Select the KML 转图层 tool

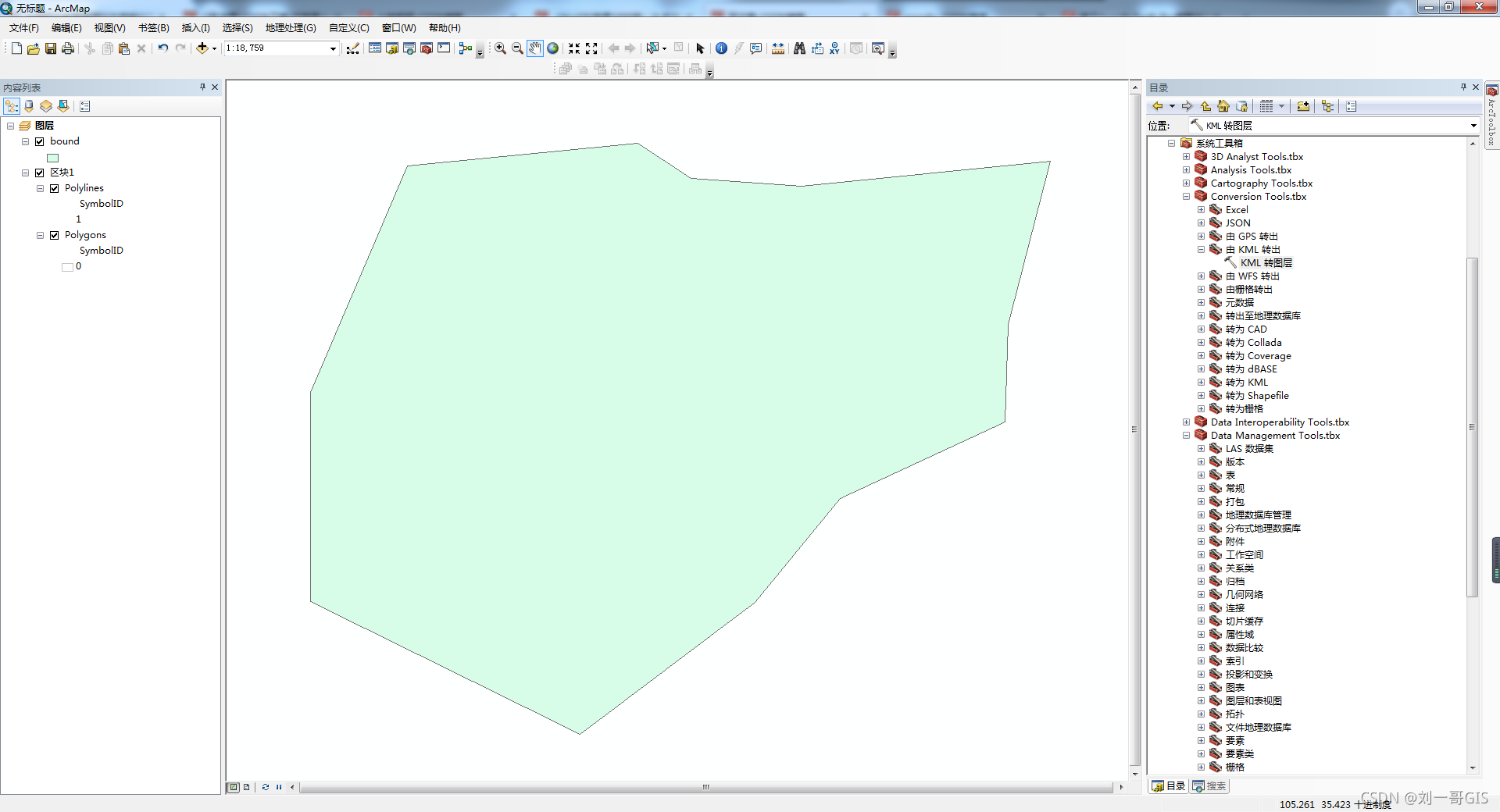tap(1266, 263)
